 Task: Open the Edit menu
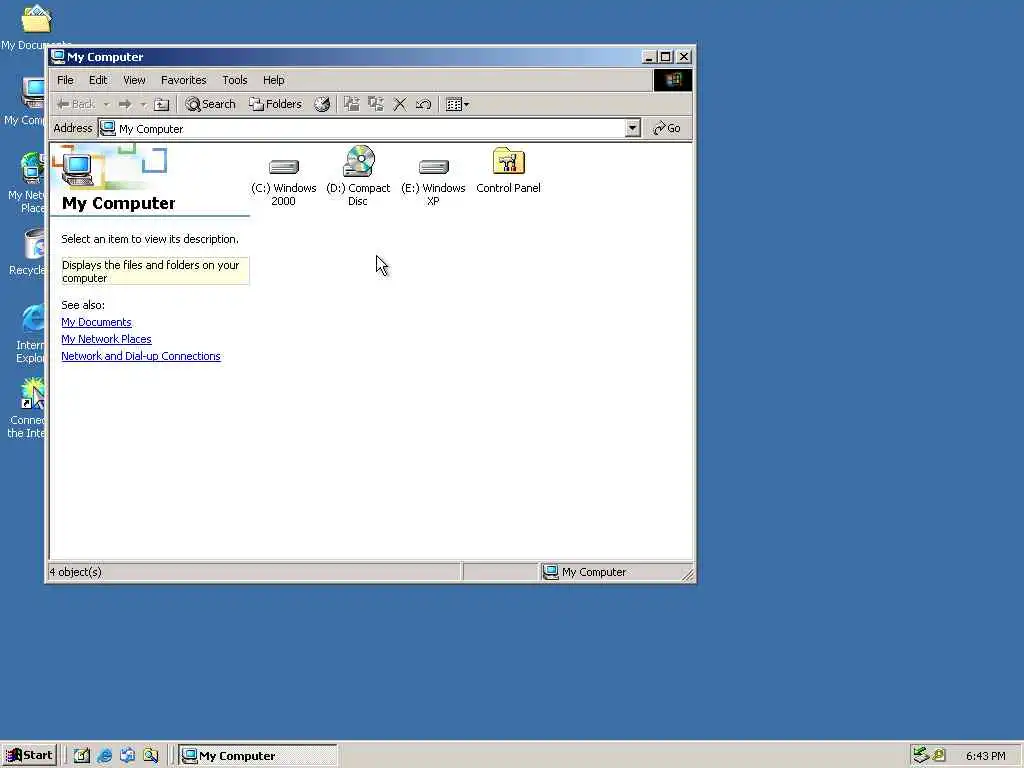pos(98,80)
